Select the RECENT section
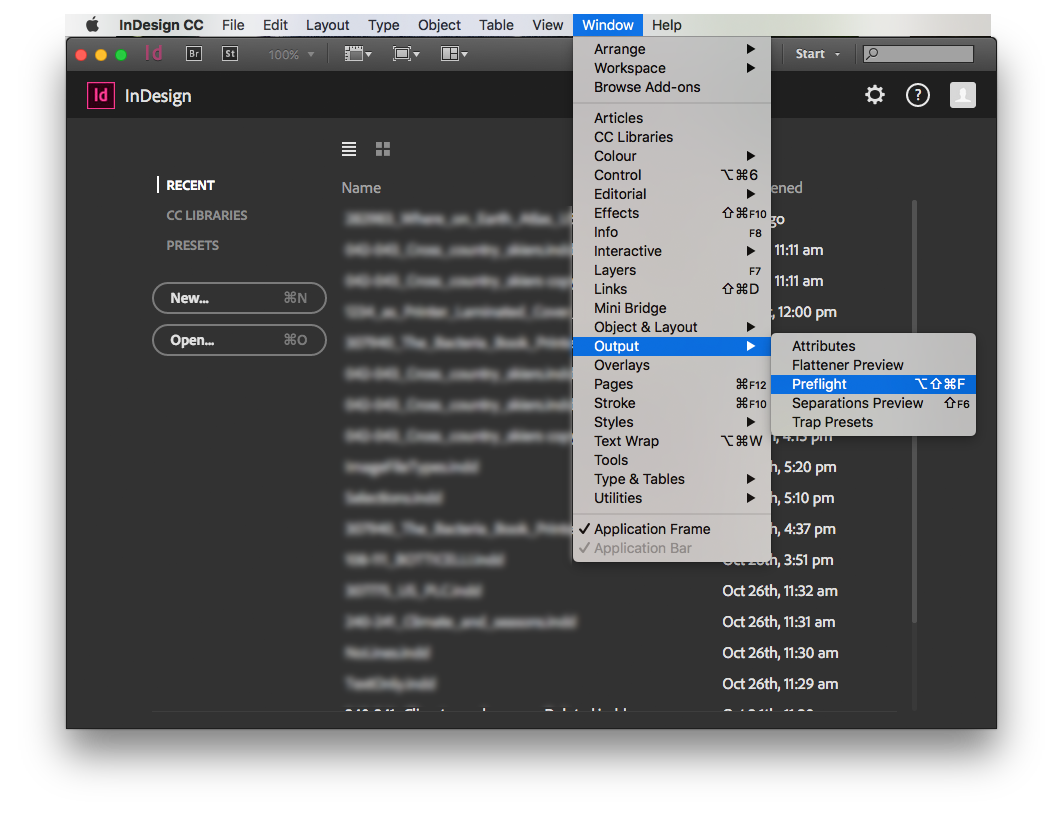Screen dimensions: 1063x819 (190, 185)
